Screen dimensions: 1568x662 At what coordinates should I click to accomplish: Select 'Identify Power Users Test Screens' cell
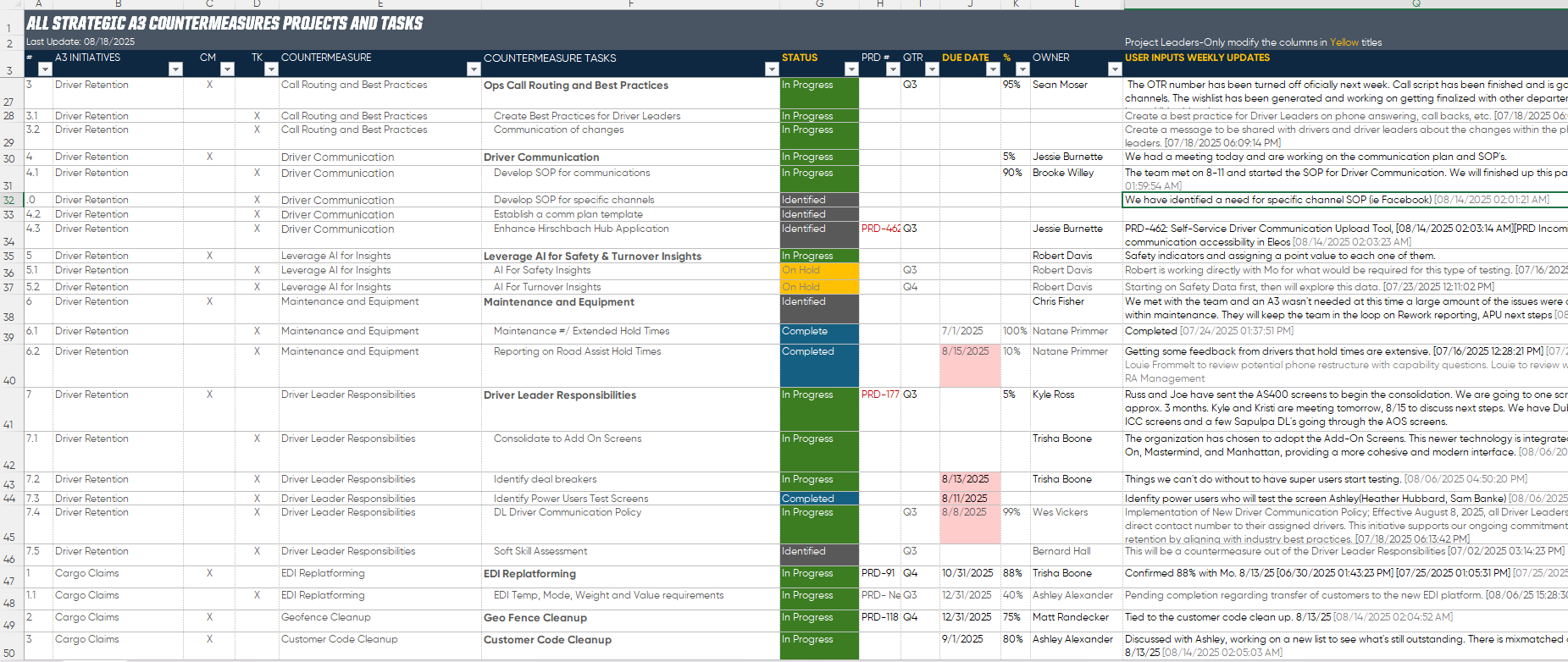click(x=630, y=499)
